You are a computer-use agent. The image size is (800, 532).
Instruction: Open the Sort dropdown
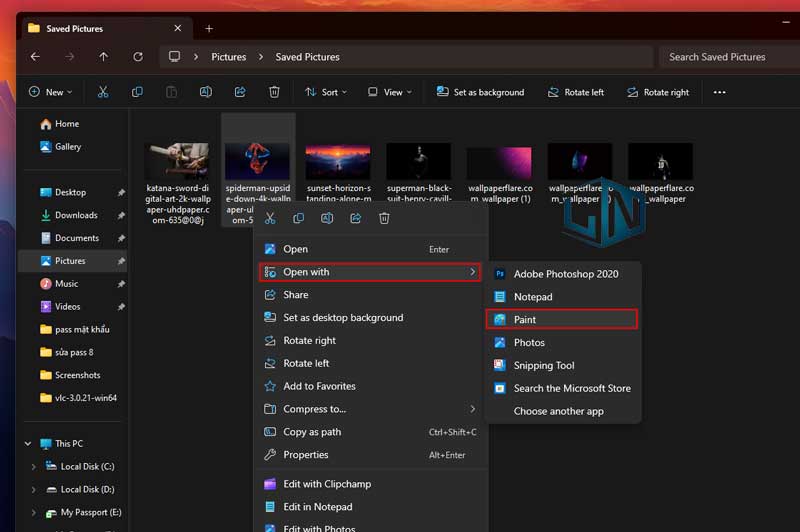326,92
